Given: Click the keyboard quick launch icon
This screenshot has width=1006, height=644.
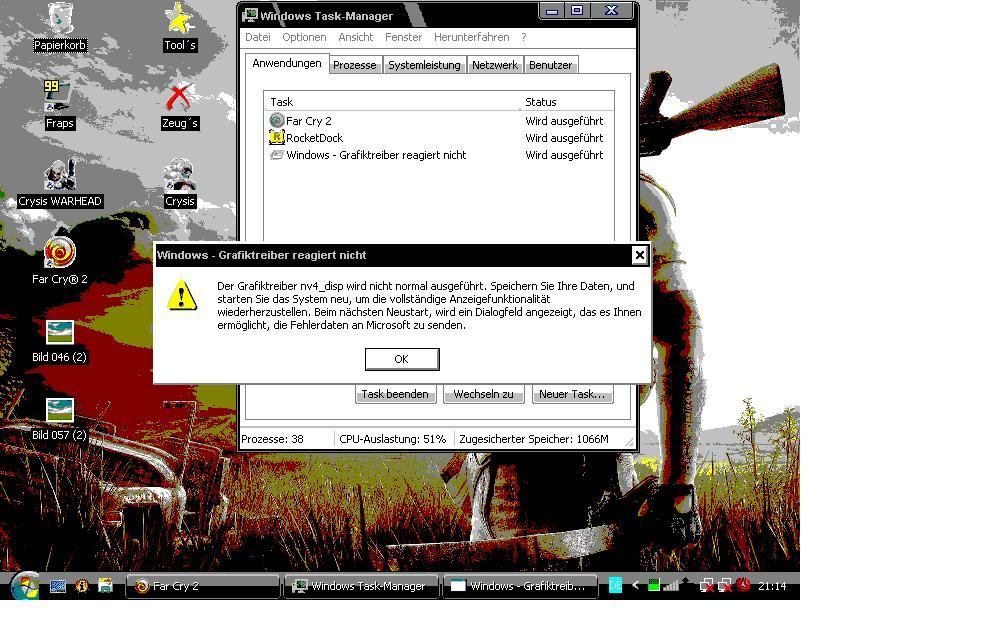Looking at the screenshot, I should (x=58, y=586).
